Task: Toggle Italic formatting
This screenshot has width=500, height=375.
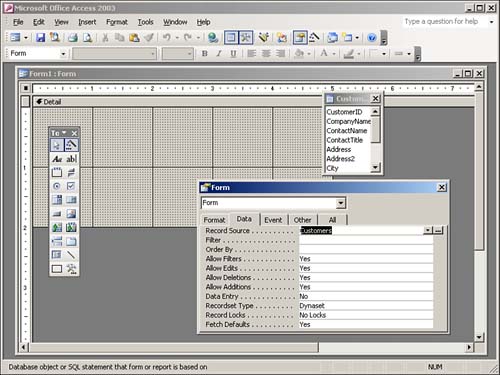Action: pyautogui.click(x=219, y=53)
